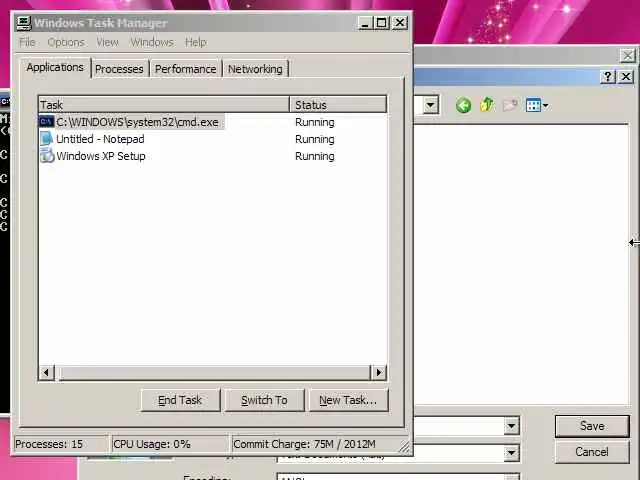
Task: Open the File menu in Task Manager
Action: coord(27,42)
